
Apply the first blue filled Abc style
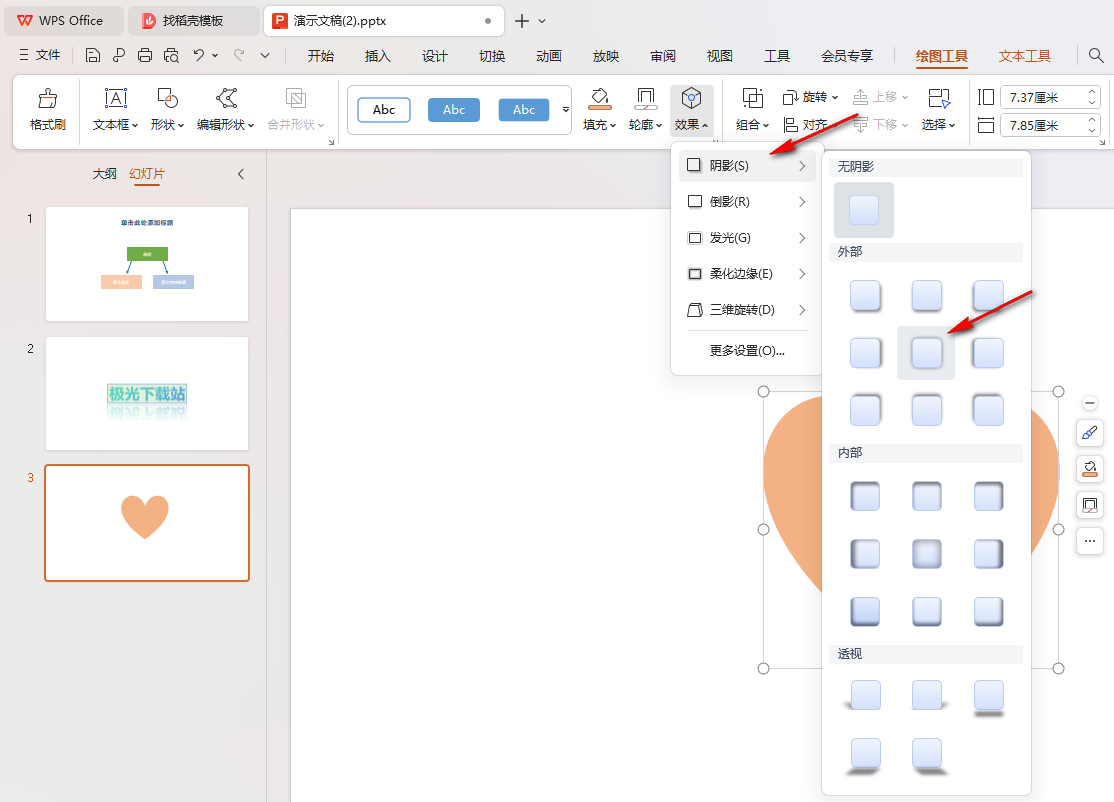pos(454,110)
